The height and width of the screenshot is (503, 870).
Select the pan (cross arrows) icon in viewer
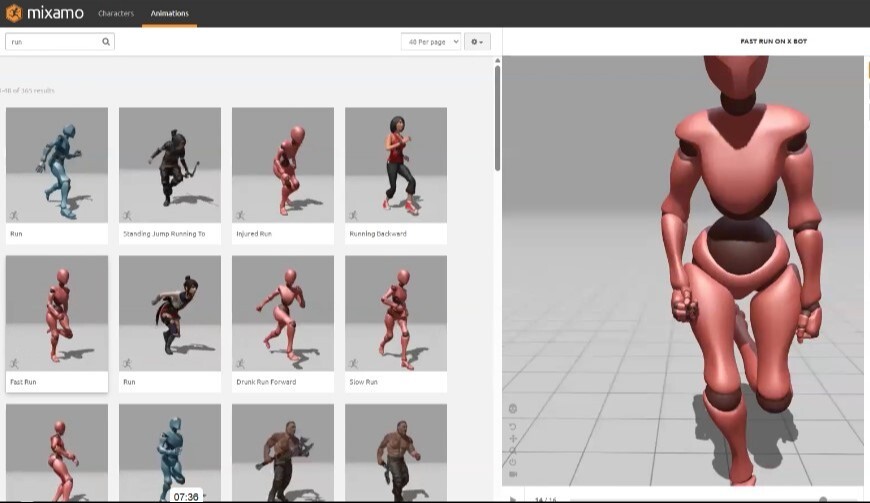click(513, 438)
